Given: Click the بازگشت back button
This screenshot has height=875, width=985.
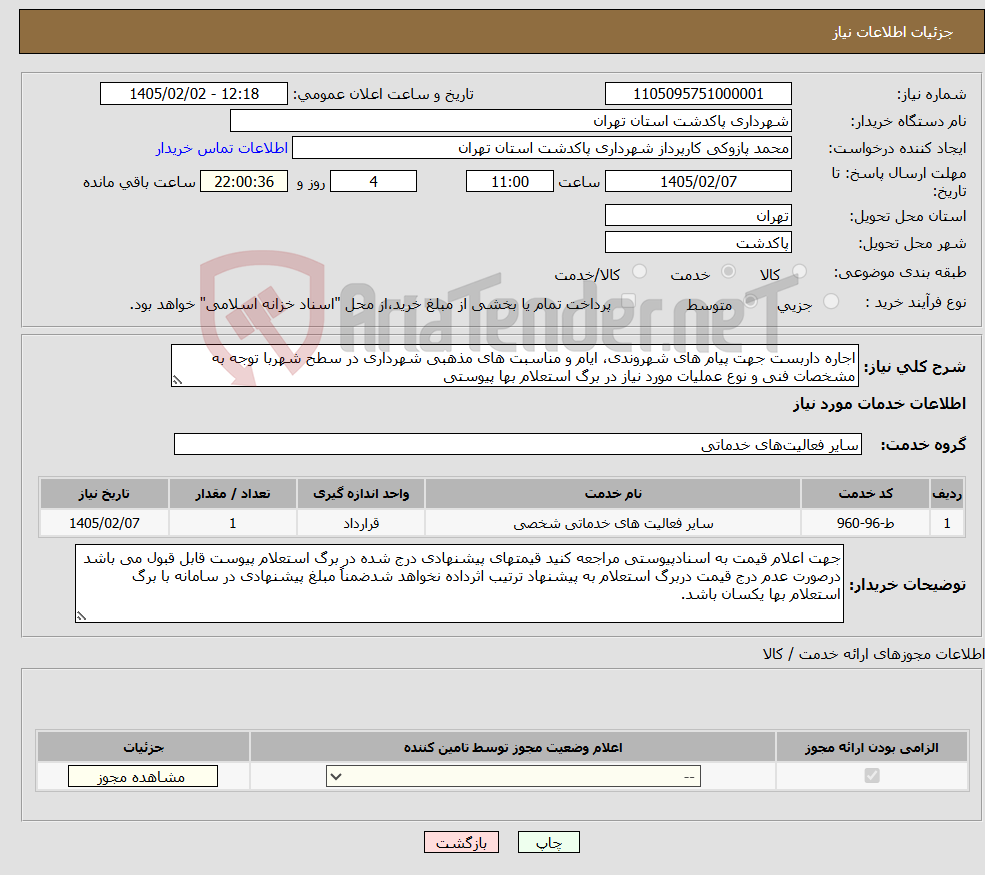Looking at the screenshot, I should point(461,842).
